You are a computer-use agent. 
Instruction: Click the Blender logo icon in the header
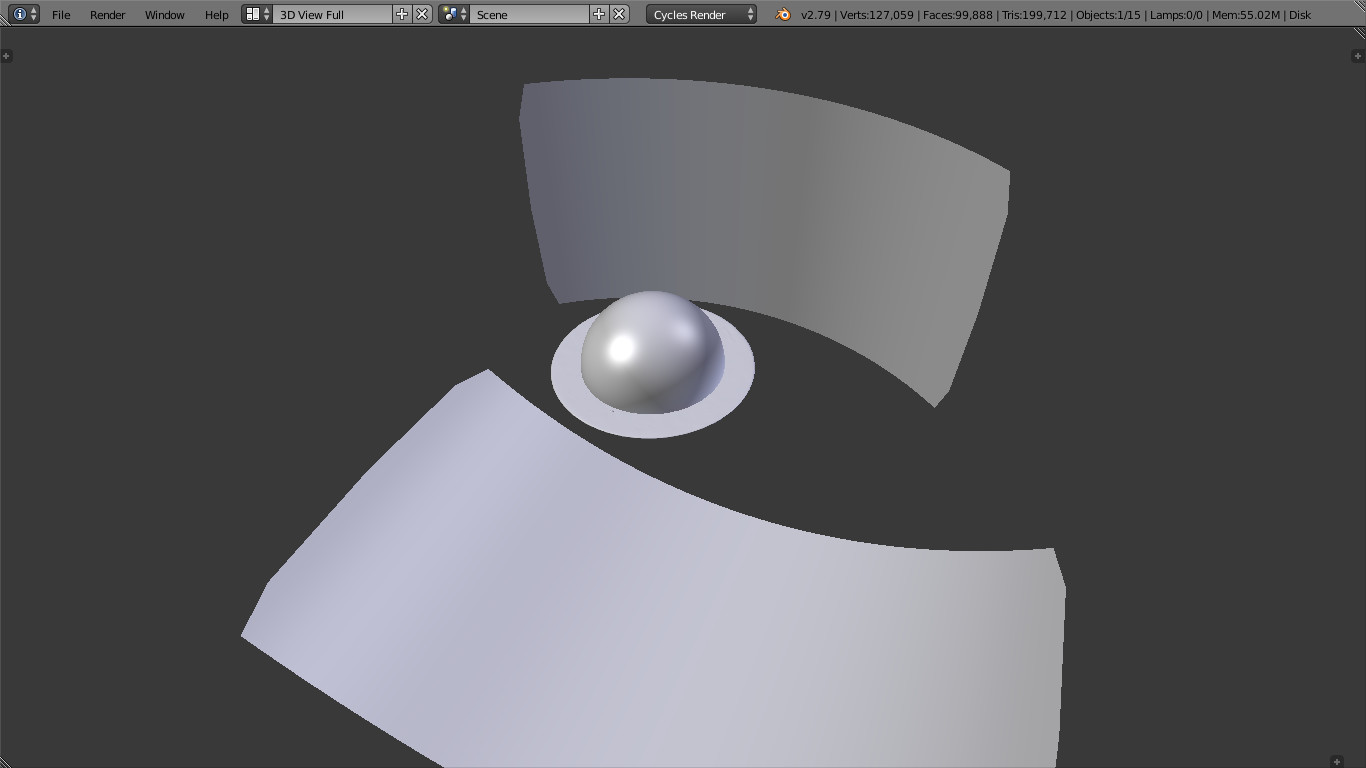[x=783, y=15]
